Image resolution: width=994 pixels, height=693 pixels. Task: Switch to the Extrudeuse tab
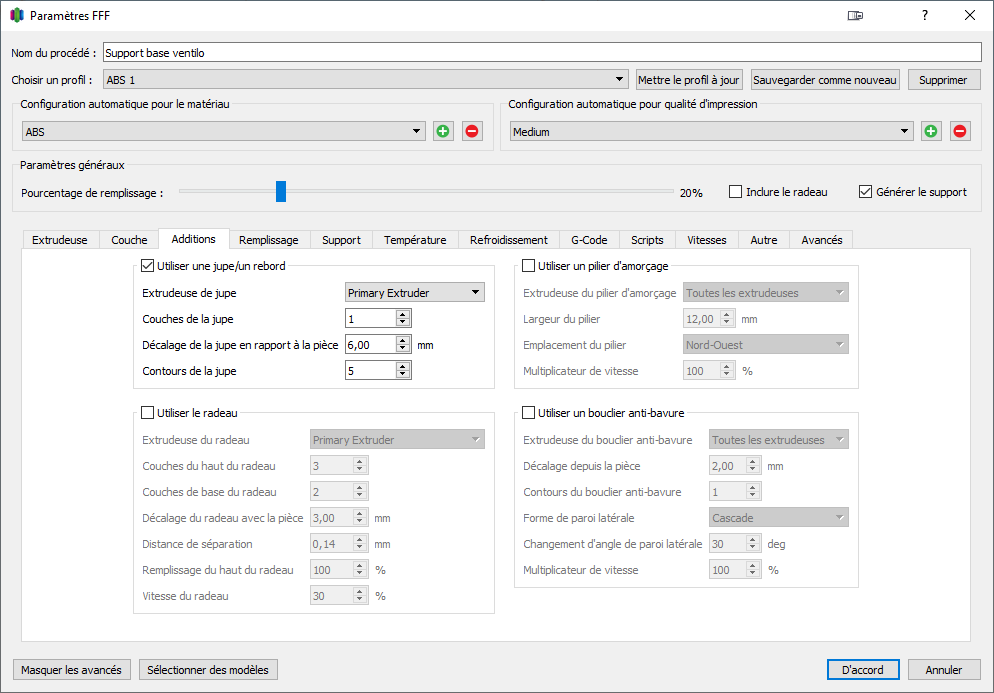[x=60, y=240]
